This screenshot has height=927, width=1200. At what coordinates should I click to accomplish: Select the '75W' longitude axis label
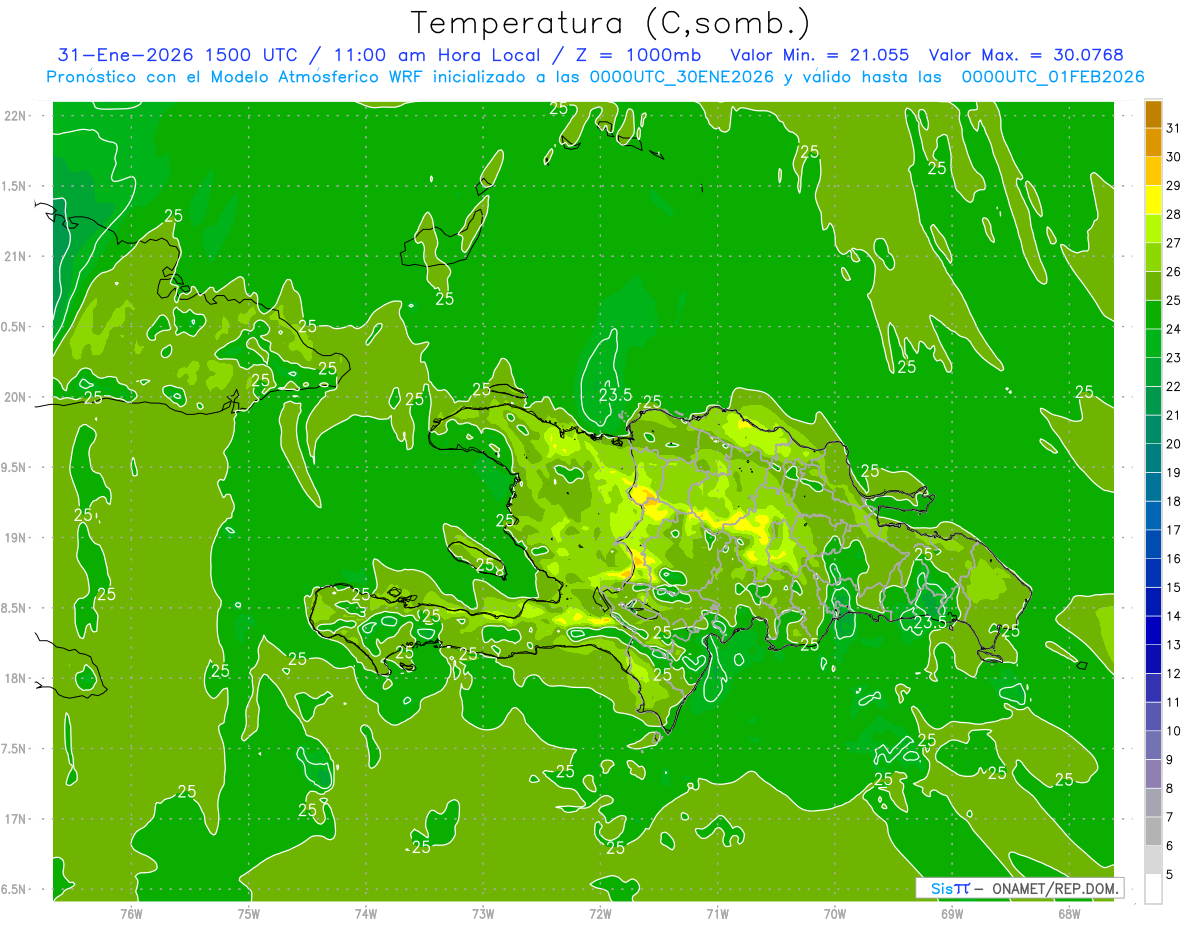(249, 914)
